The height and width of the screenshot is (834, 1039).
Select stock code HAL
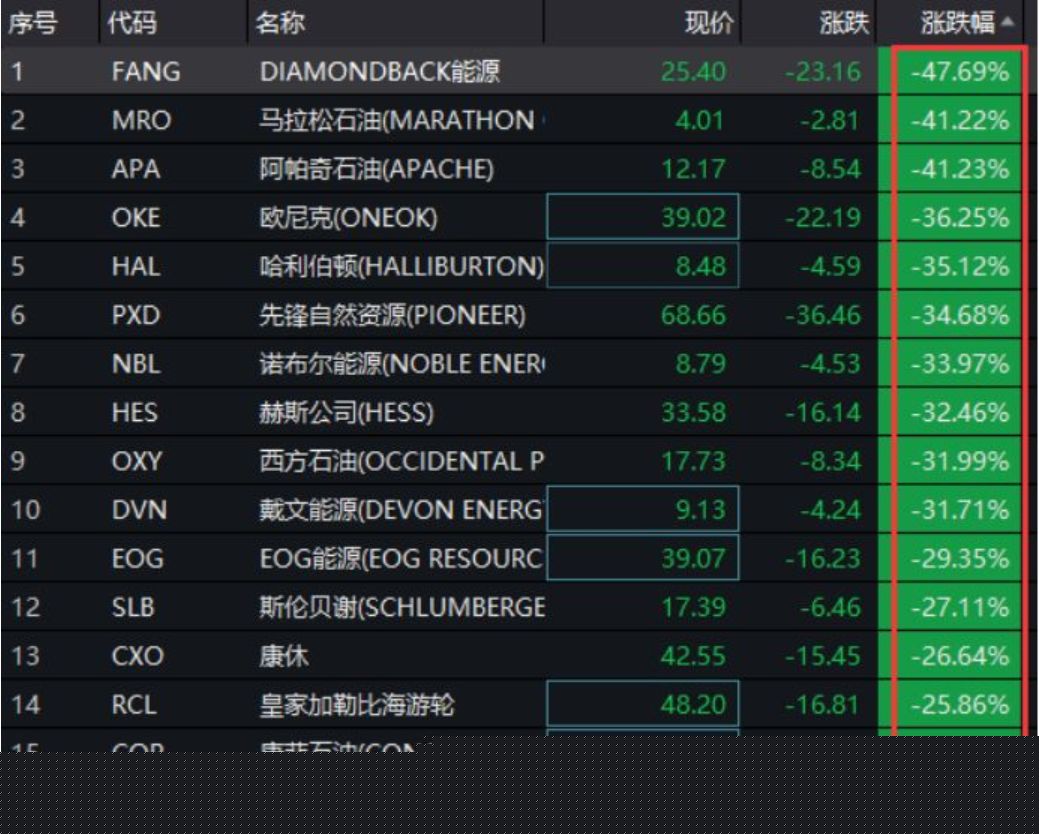136,266
